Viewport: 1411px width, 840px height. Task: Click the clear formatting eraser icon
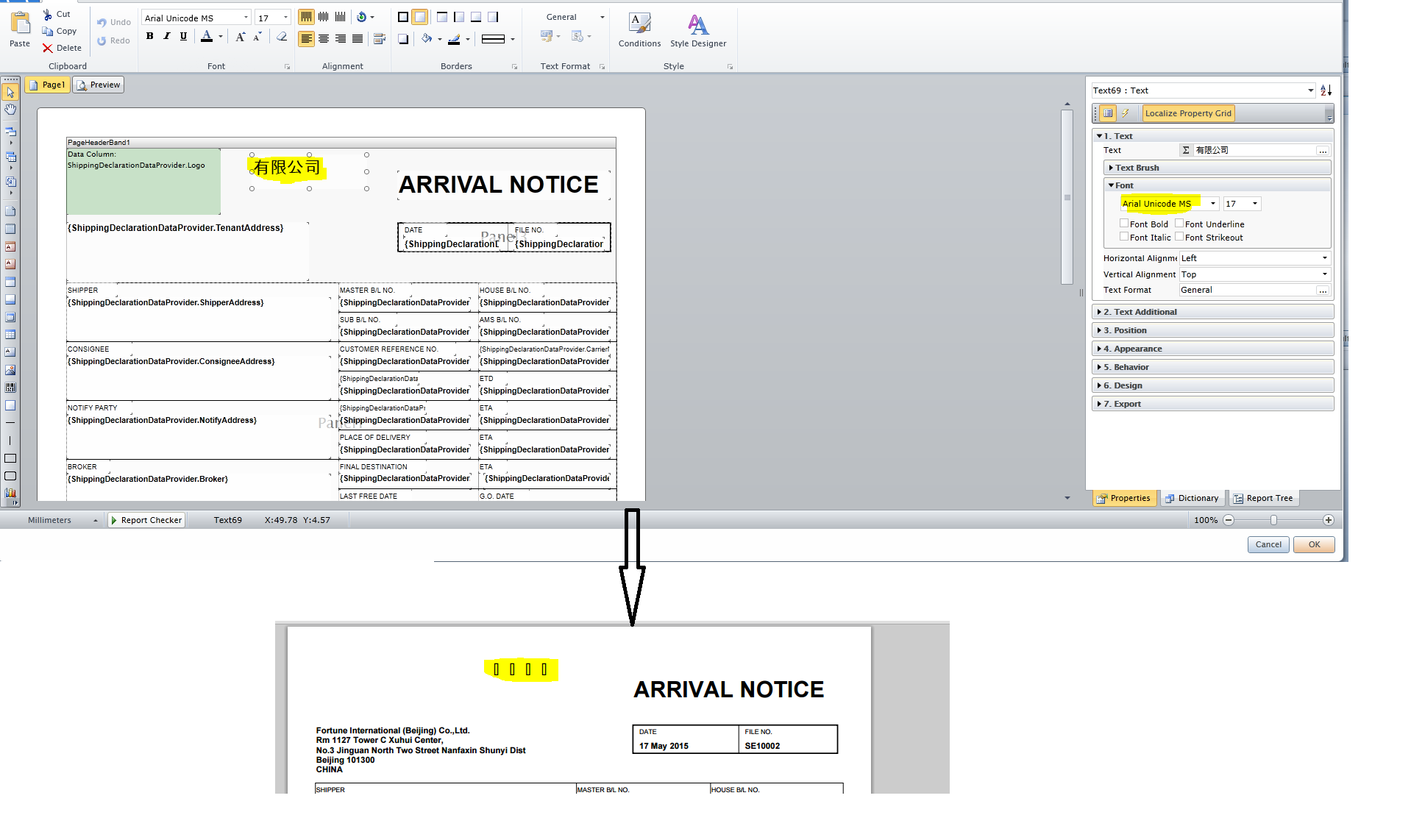(282, 37)
